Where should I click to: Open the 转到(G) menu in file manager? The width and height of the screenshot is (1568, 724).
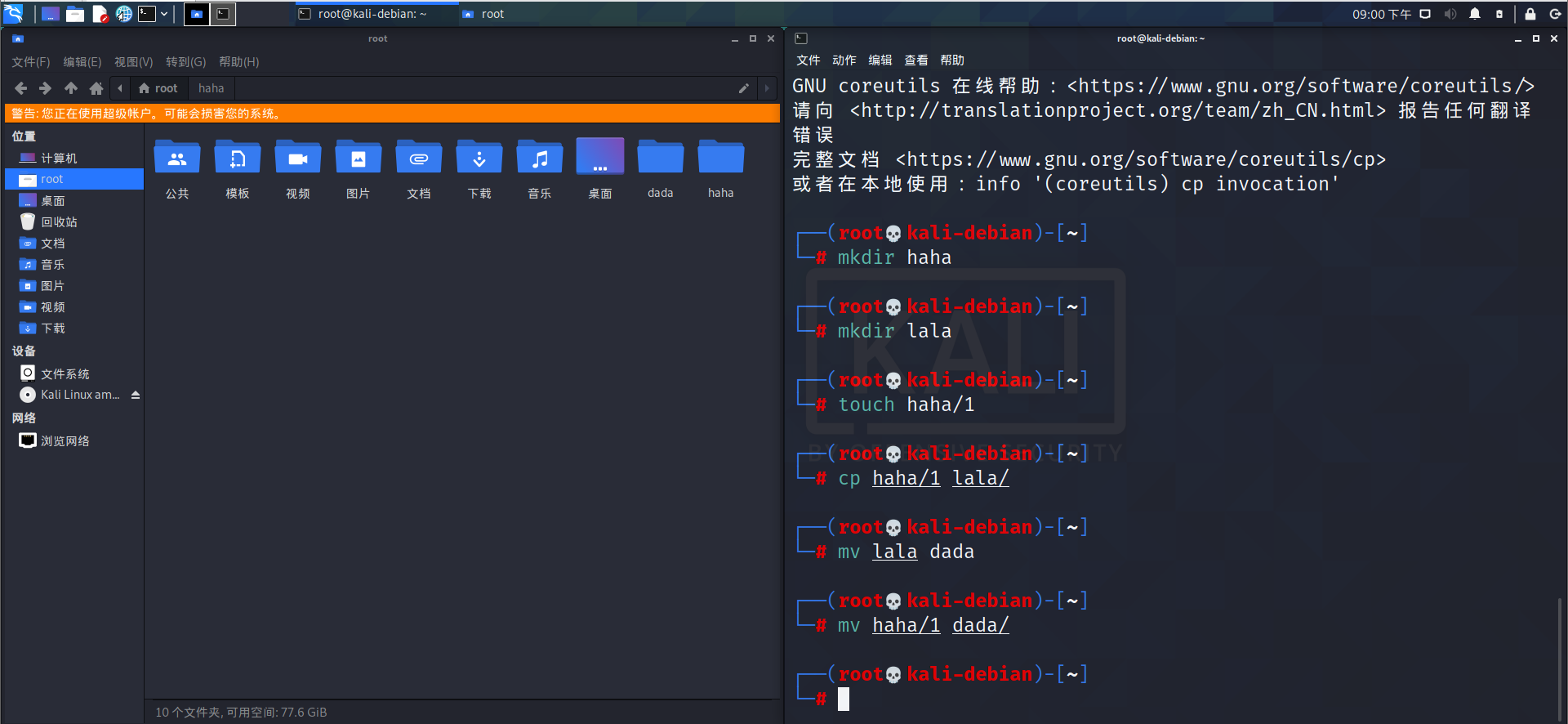click(x=185, y=62)
